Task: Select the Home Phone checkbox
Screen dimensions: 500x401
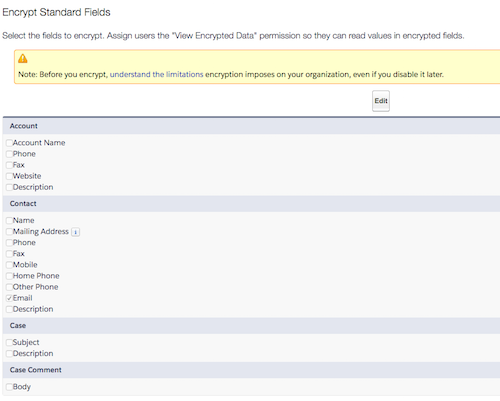Action: coord(9,276)
